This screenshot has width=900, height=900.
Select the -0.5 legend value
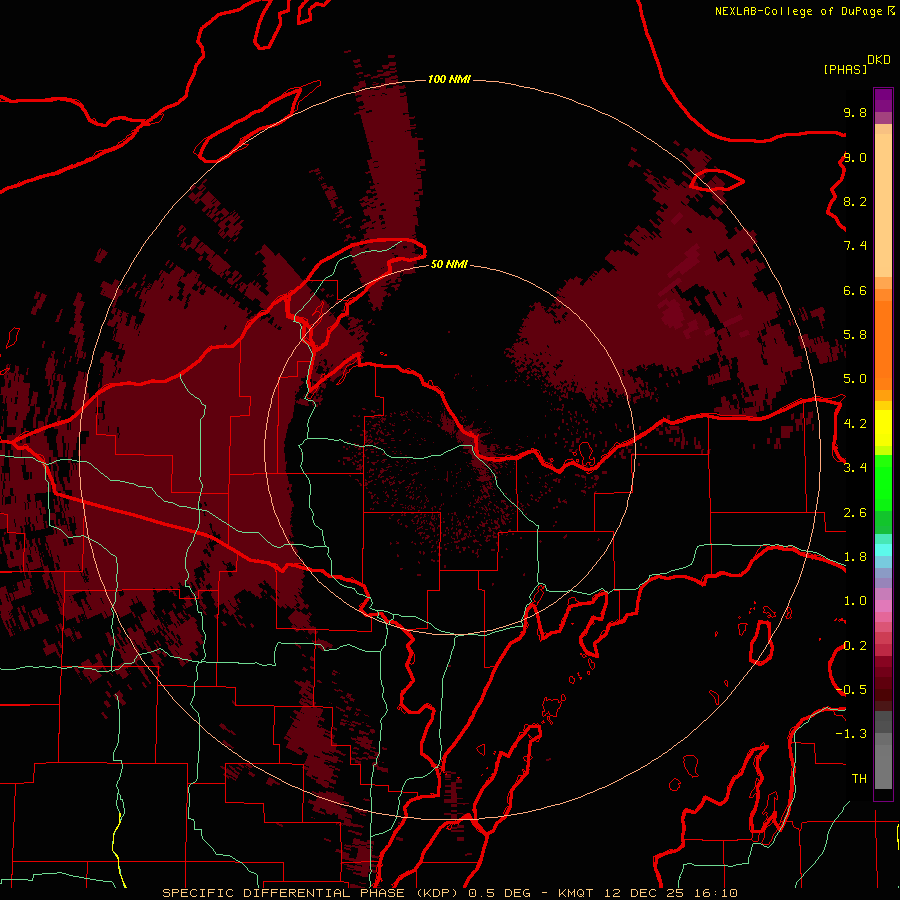[x=851, y=690]
